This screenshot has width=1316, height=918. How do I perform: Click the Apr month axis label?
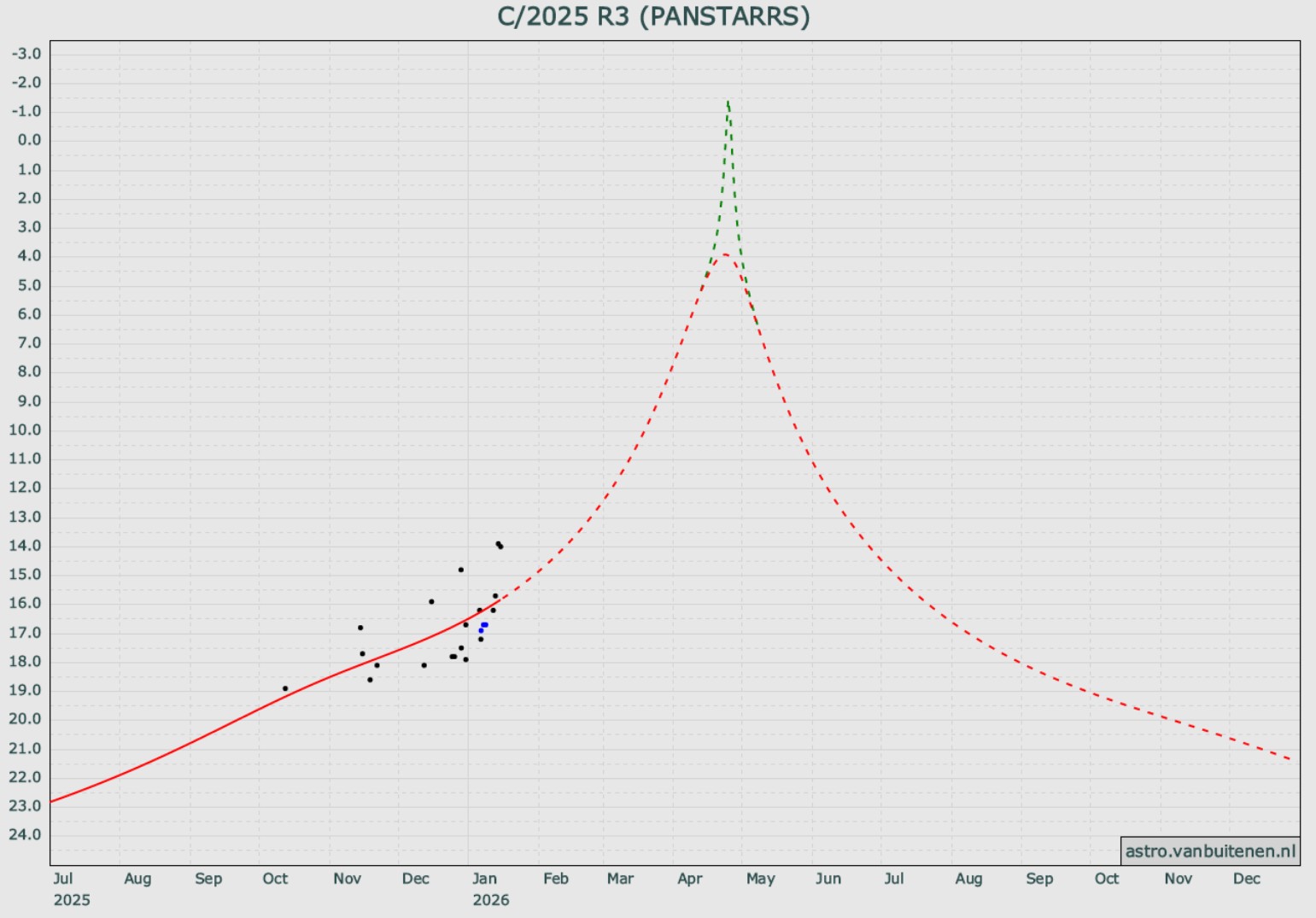click(690, 879)
